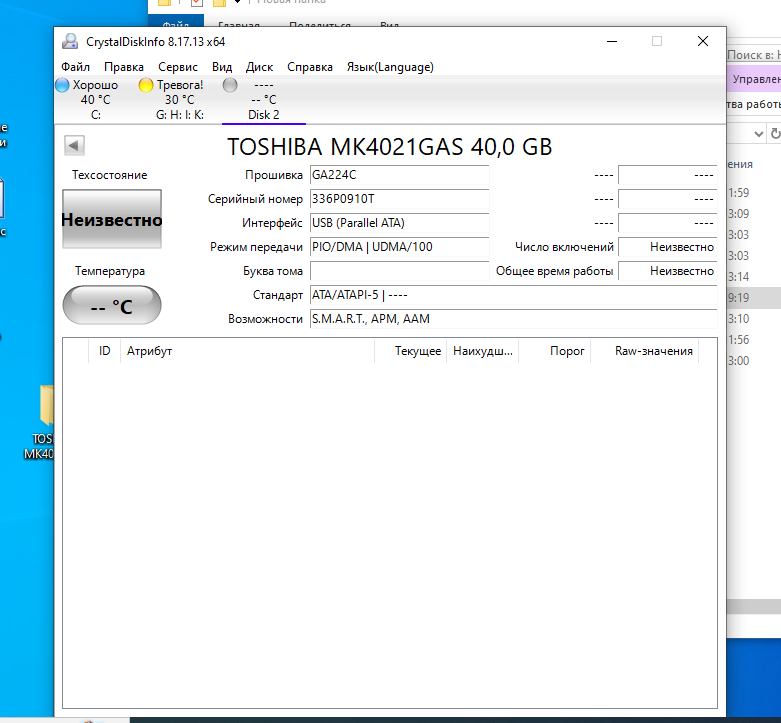Click the Порог column header
781x723 pixels.
554,351
